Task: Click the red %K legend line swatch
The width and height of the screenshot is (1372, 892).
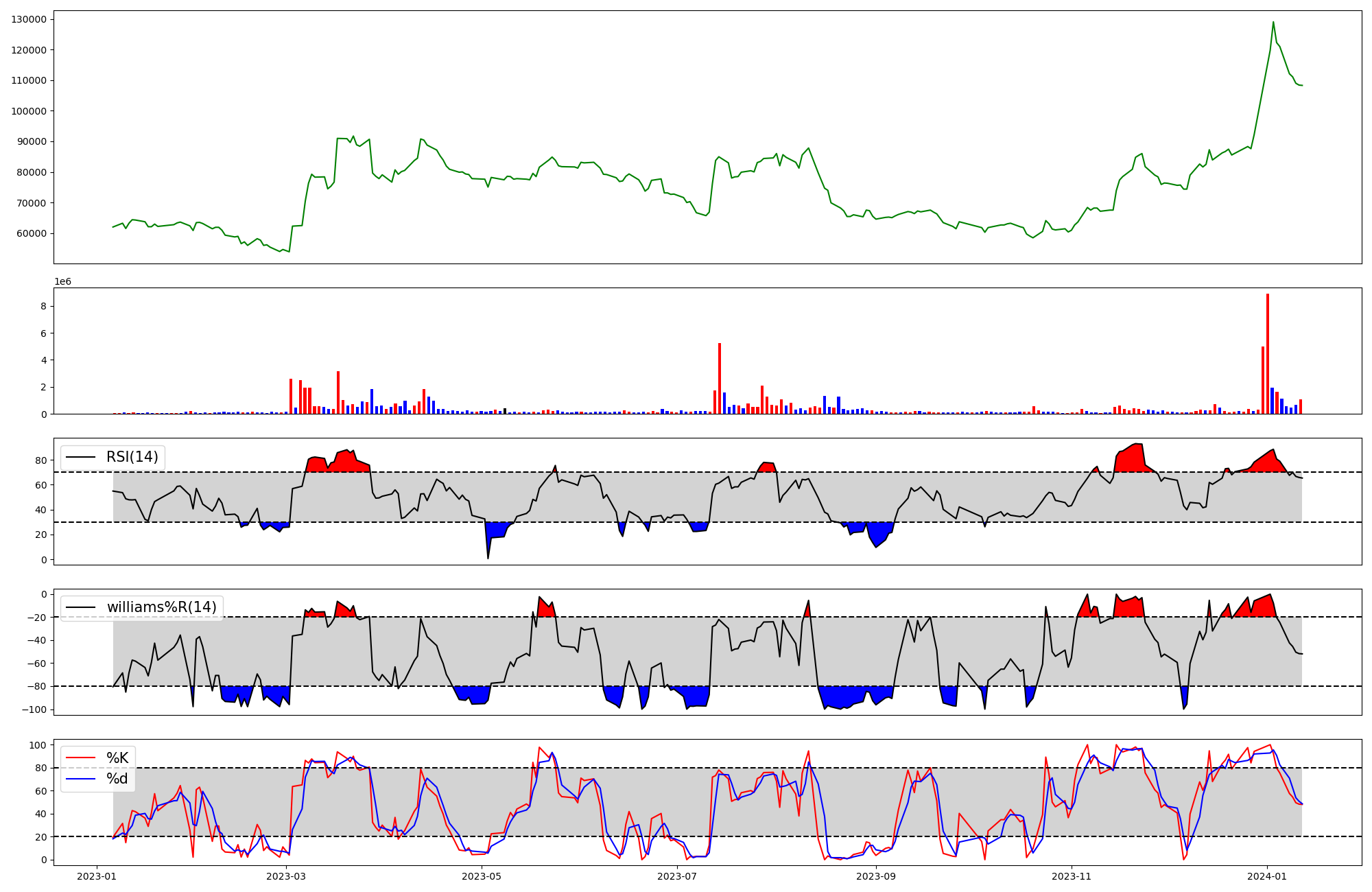Action: click(80, 758)
